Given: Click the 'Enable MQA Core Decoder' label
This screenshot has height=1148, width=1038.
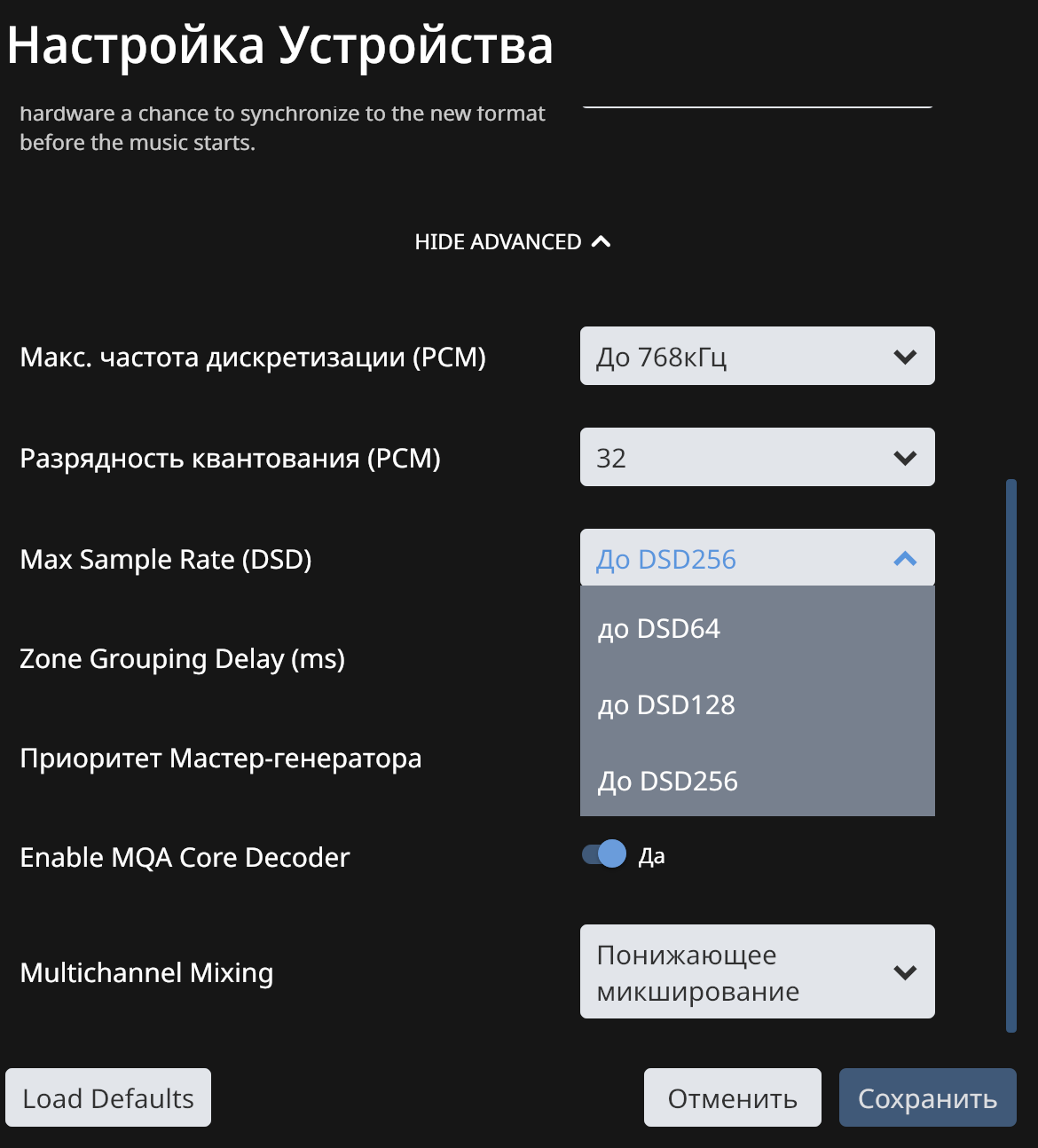Looking at the screenshot, I should (185, 858).
